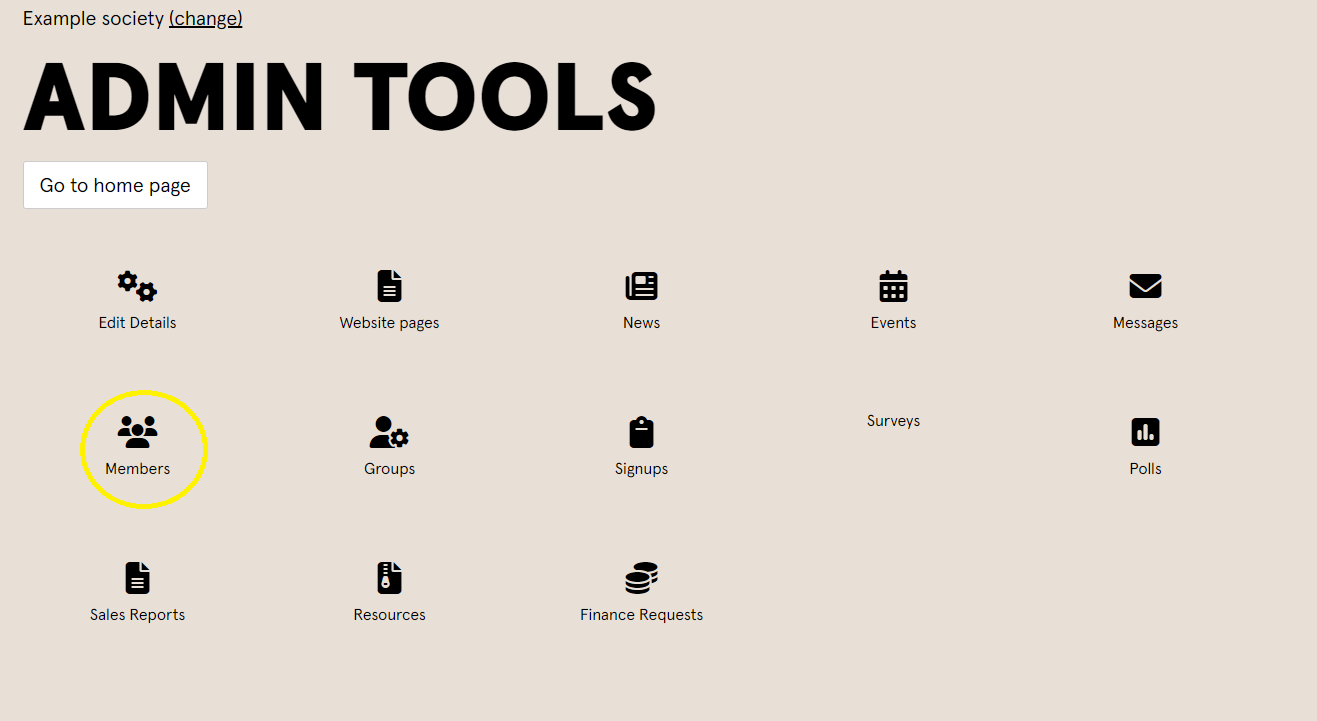The height and width of the screenshot is (721, 1317).
Task: Open the Events calendar icon
Action: point(893,286)
